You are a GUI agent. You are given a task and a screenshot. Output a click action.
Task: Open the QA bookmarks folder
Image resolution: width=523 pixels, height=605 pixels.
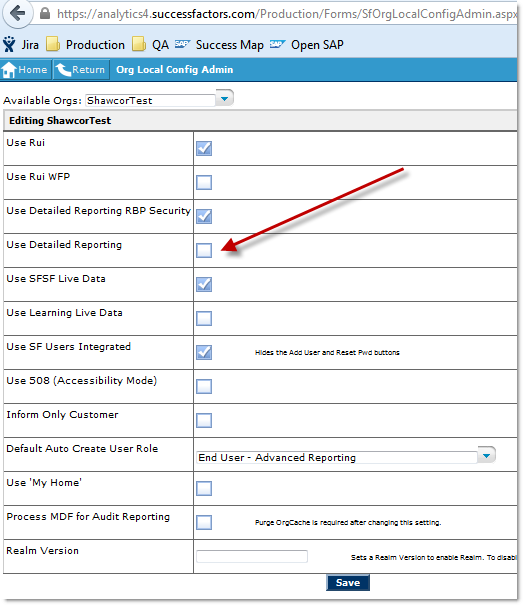(151, 45)
